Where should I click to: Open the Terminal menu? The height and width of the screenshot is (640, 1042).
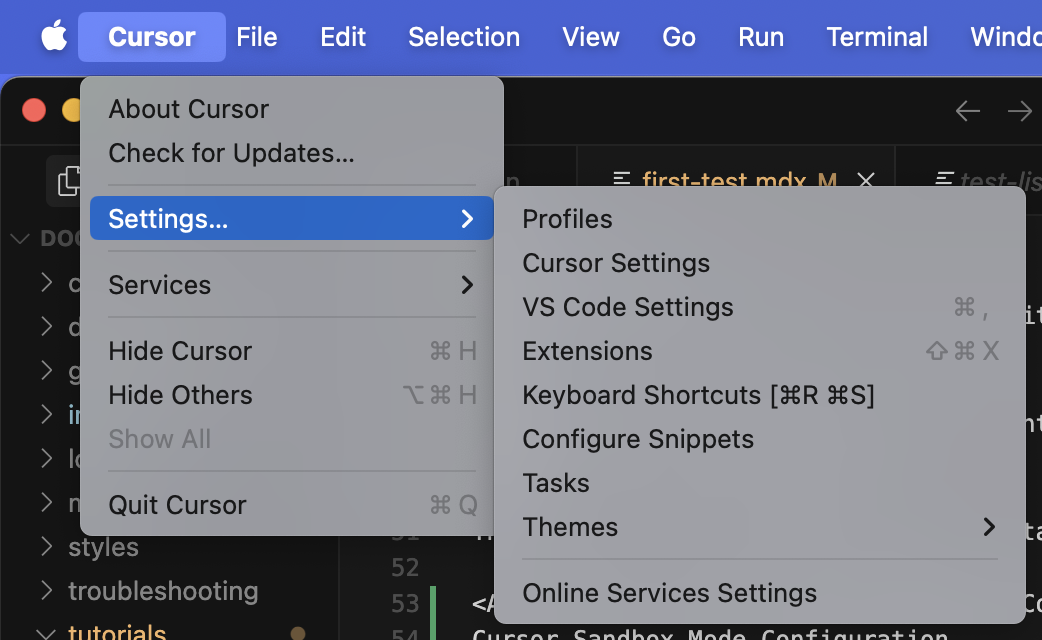click(877, 37)
